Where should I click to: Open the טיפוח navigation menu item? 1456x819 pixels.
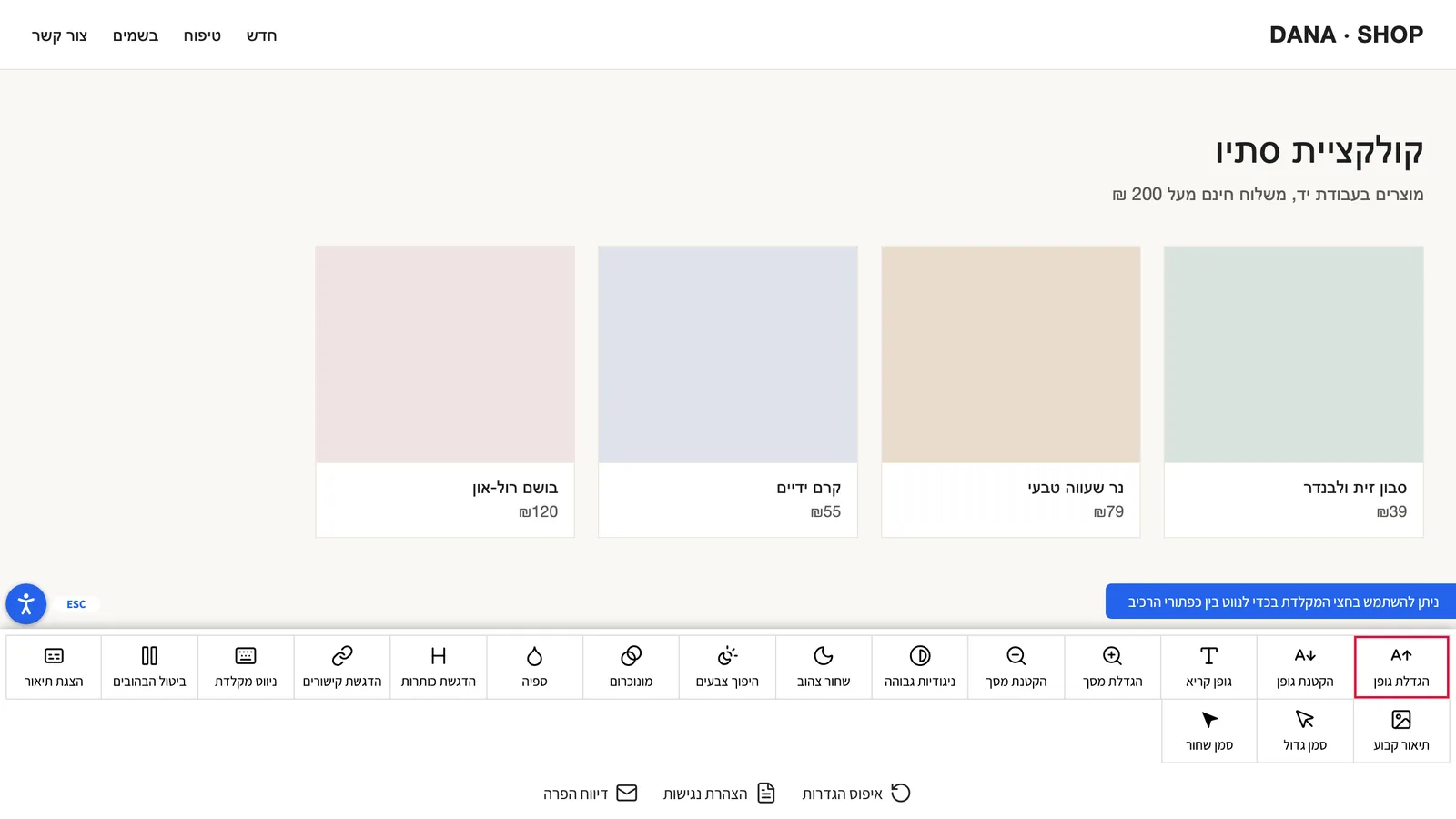click(202, 35)
